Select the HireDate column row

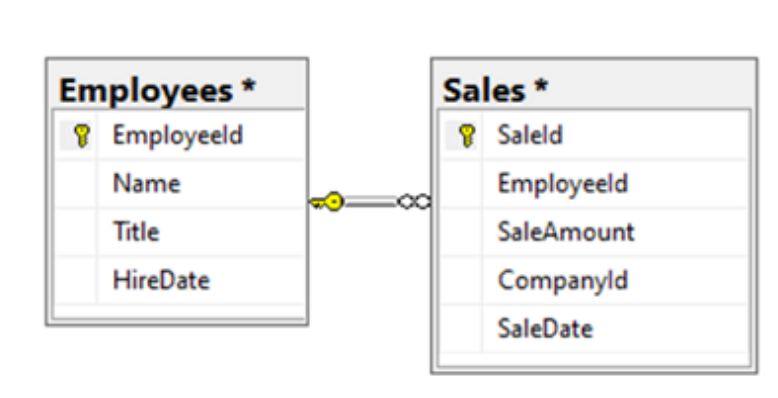click(x=180, y=280)
